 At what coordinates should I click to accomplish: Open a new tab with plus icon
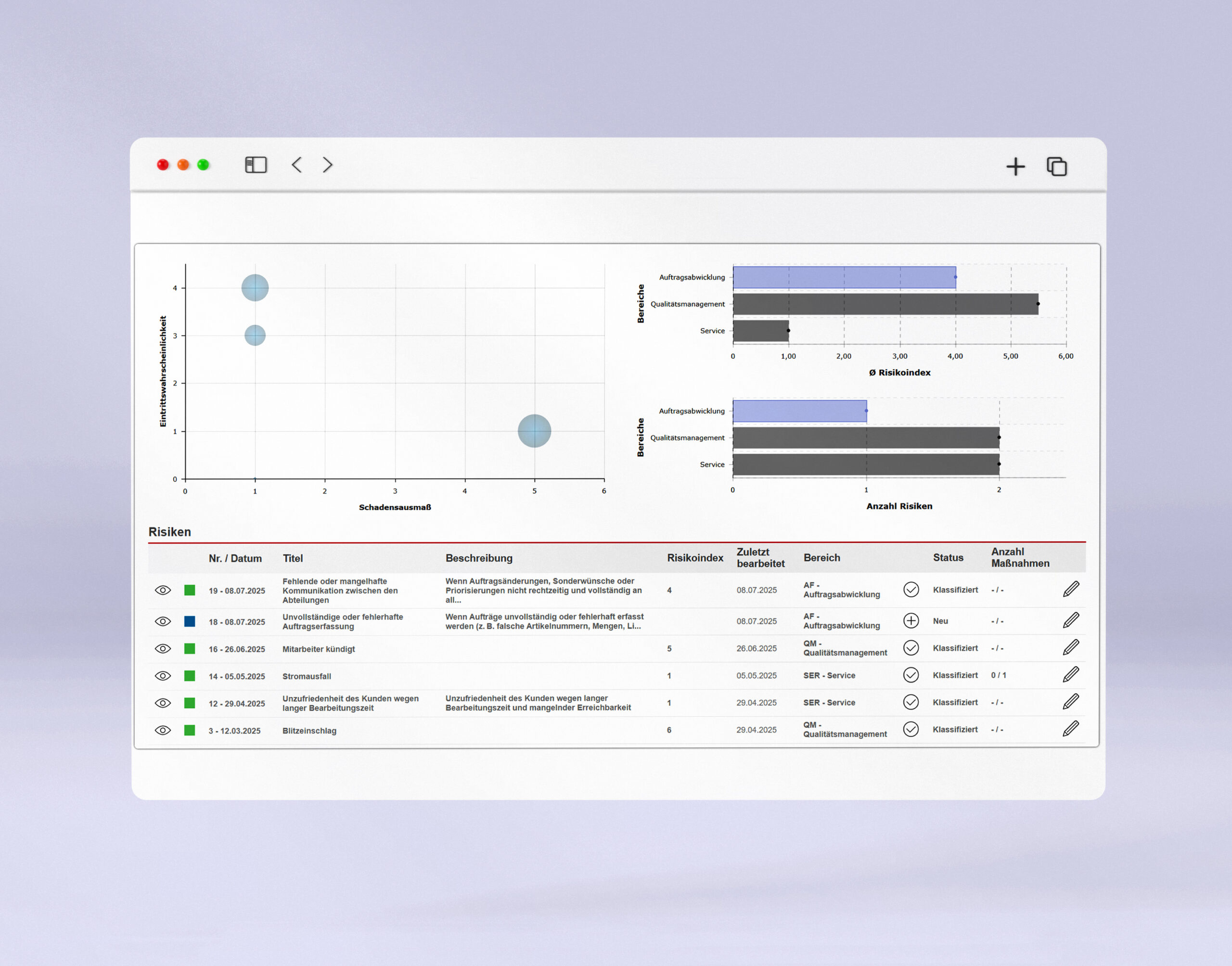pyautogui.click(x=1015, y=166)
